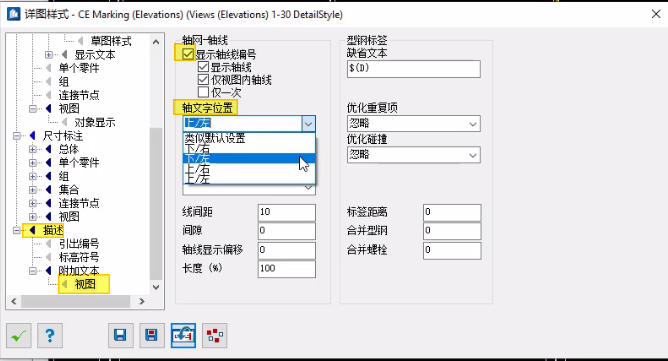Select 视图 under 附加文本 in the tree

pos(85,284)
